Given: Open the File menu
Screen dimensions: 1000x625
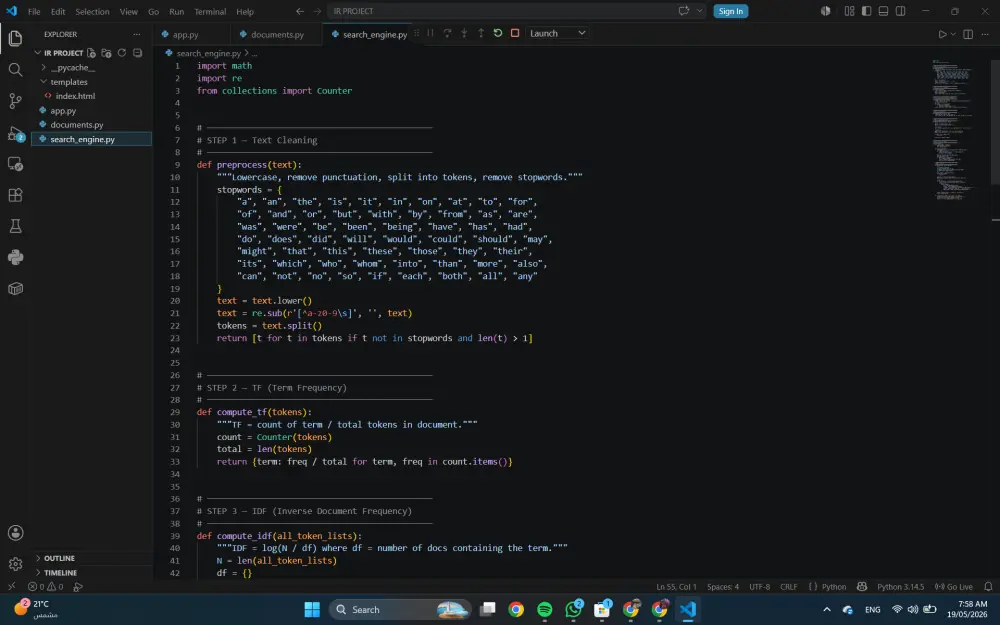Looking at the screenshot, I should (x=34, y=11).
